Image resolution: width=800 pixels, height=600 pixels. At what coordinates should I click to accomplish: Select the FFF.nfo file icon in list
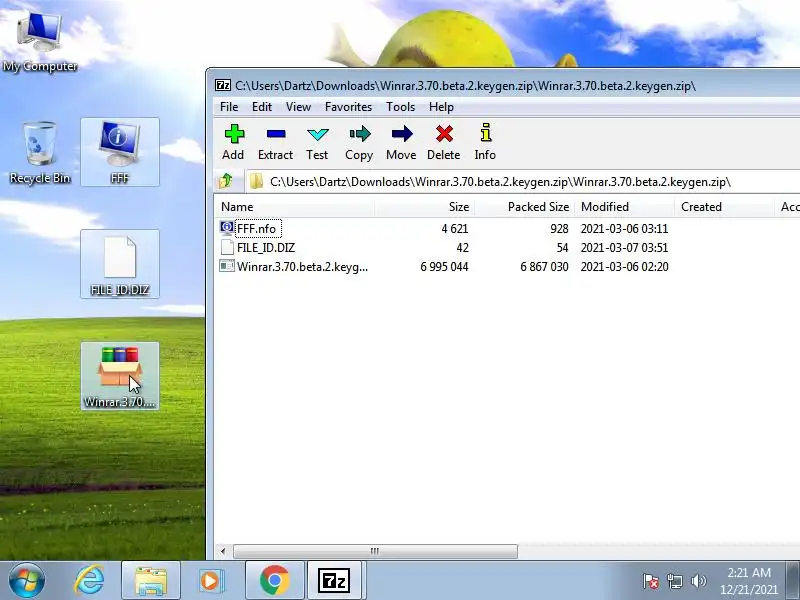(227, 228)
